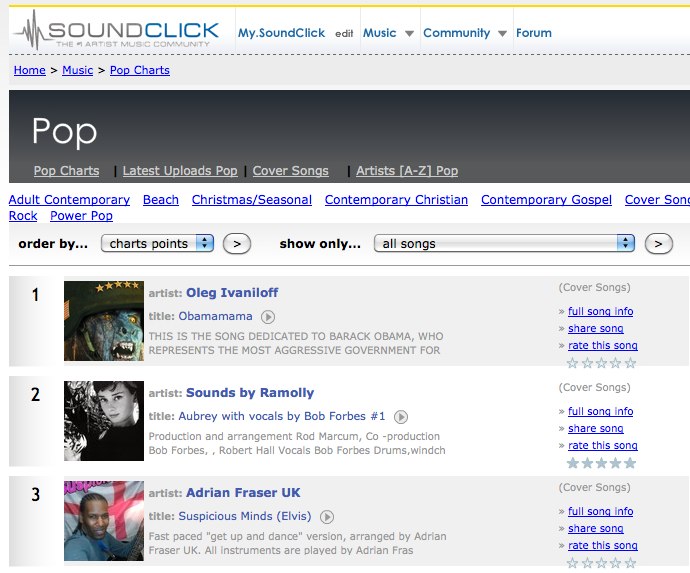Submit the order by selection arrow button

[237, 244]
